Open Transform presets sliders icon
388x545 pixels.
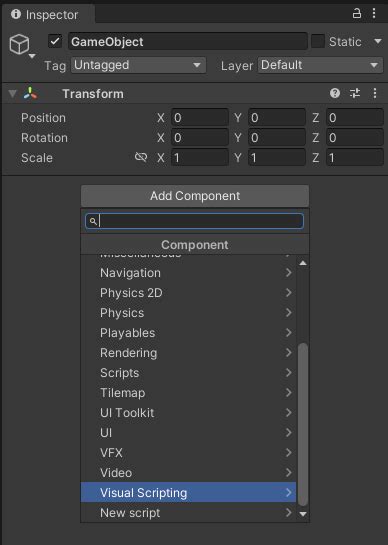[355, 93]
